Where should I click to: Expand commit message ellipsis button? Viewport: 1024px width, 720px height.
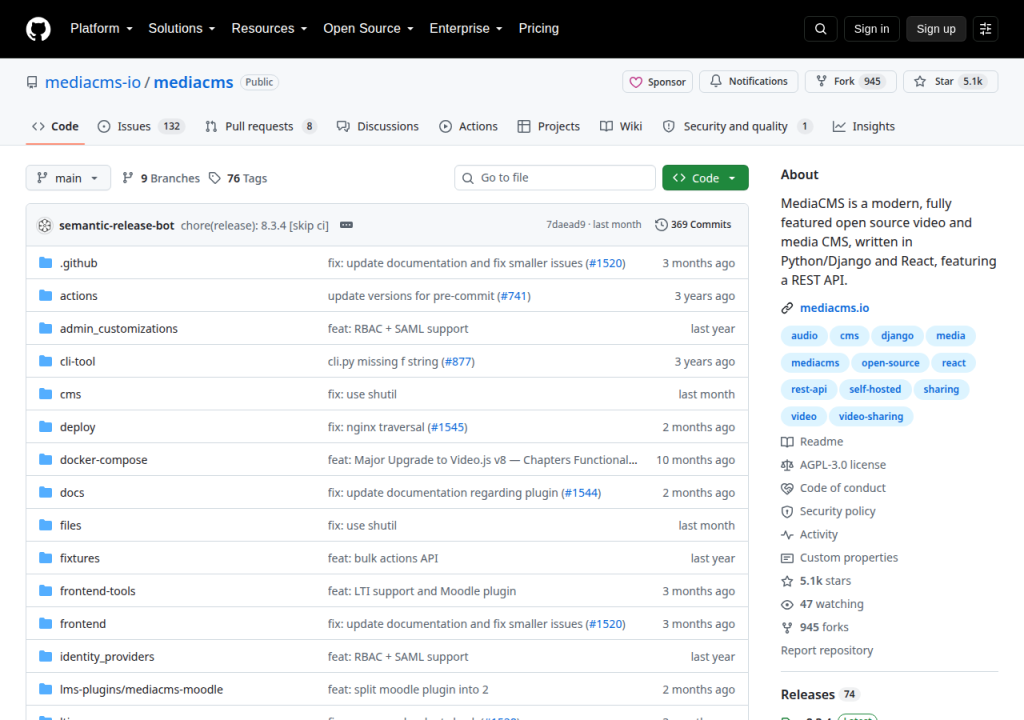tap(346, 225)
